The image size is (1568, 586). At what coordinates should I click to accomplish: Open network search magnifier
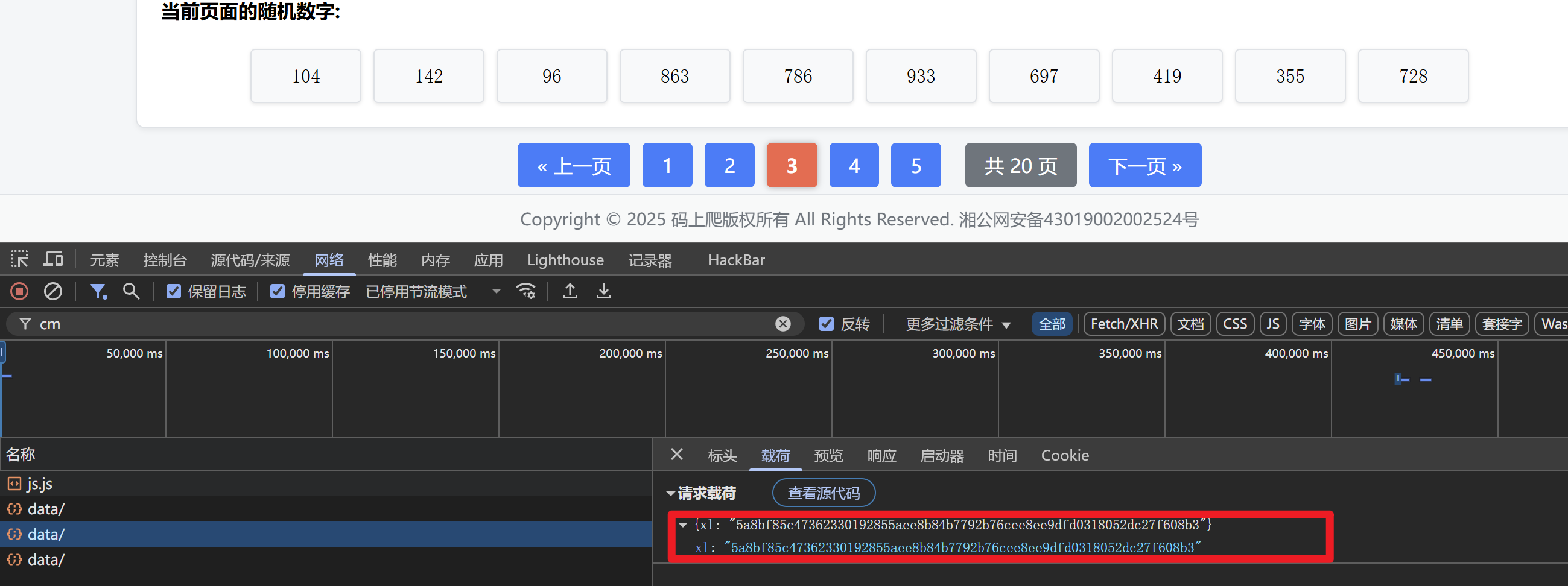[131, 291]
